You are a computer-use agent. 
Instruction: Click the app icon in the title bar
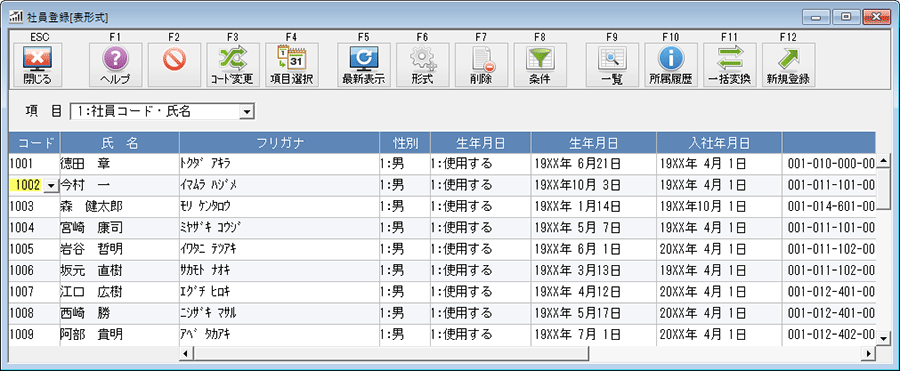pos(15,17)
